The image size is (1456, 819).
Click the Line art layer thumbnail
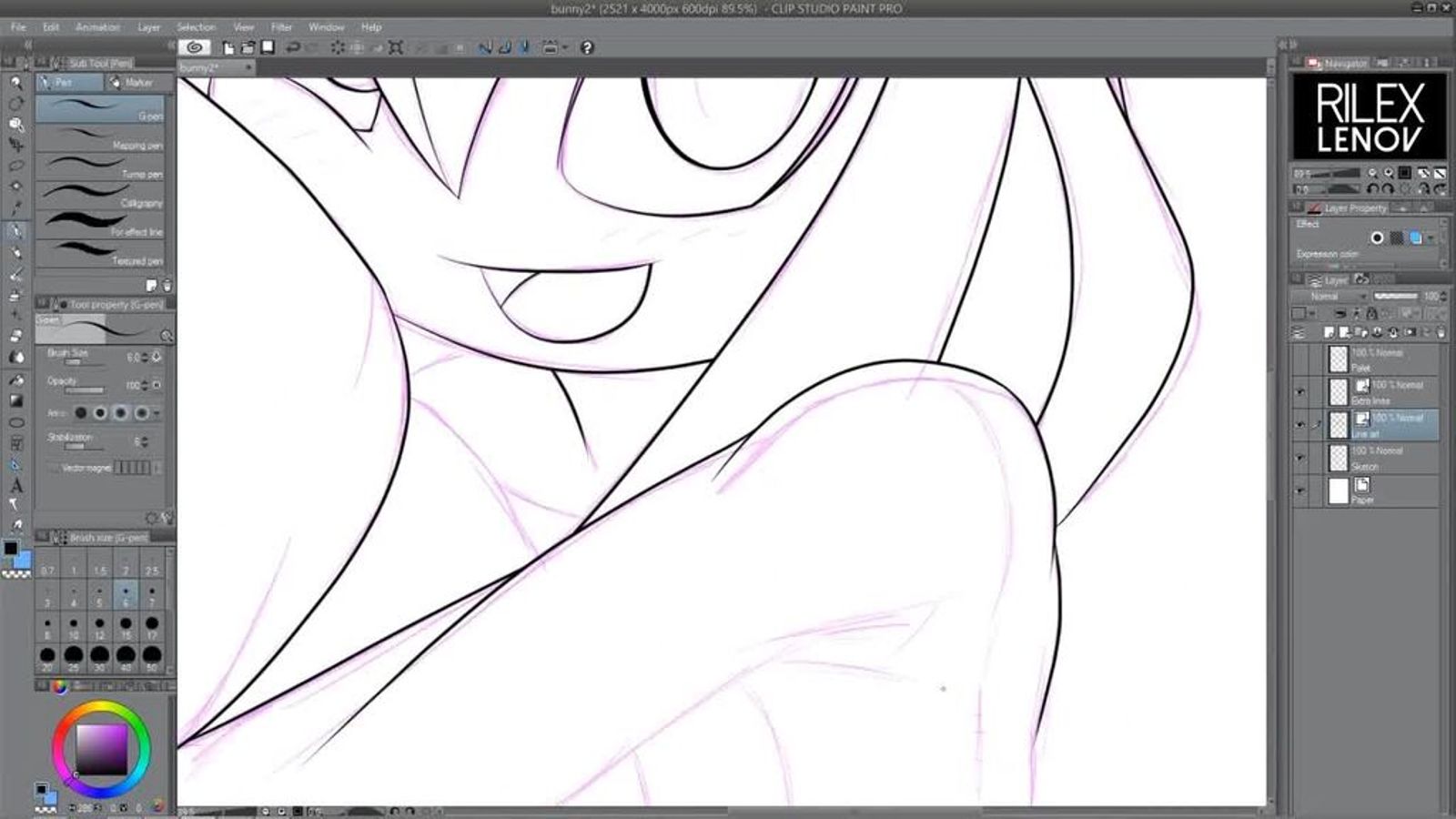point(1338,425)
